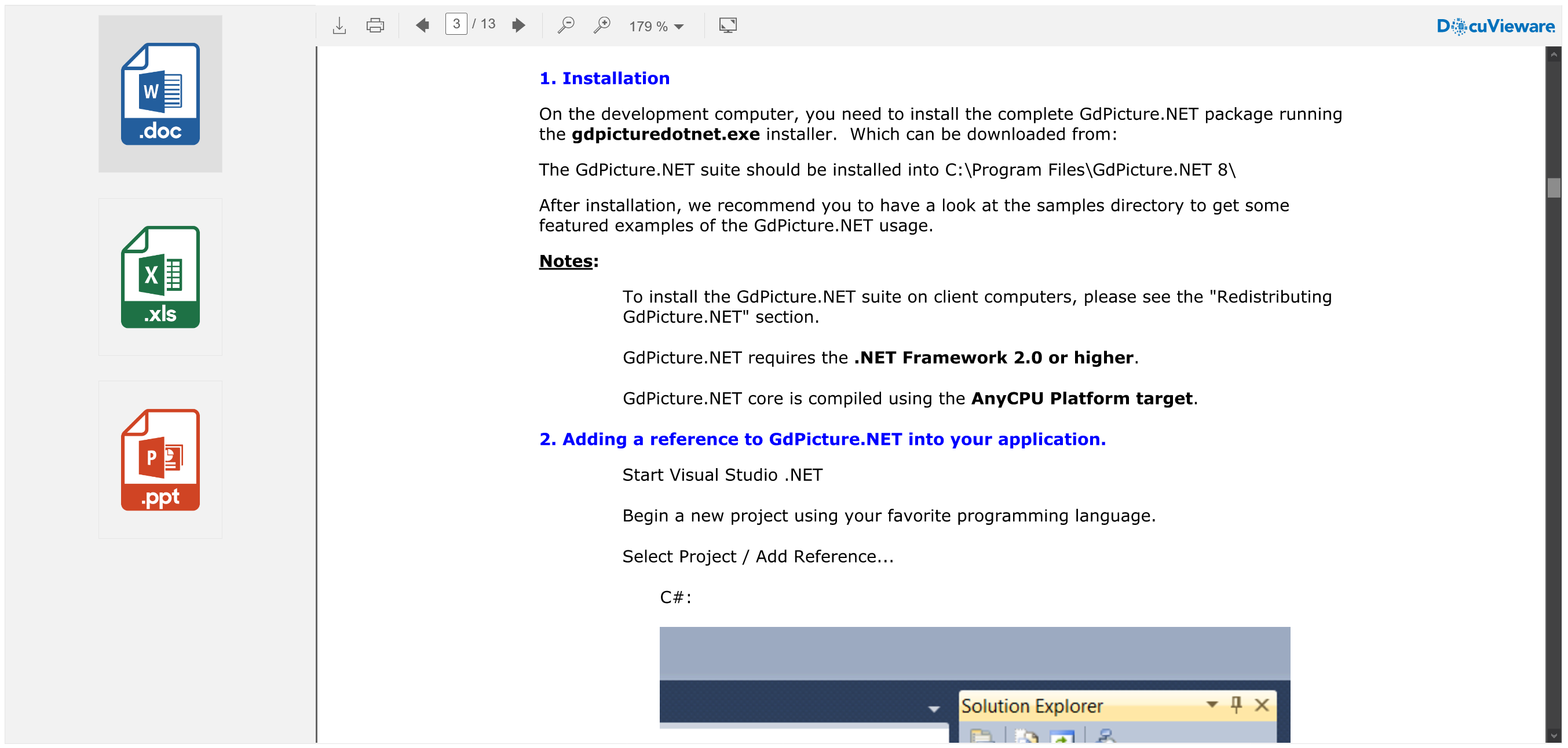Screen dimensions: 1568x748
Task: Click the zoom in magnifier icon
Action: tap(601, 25)
